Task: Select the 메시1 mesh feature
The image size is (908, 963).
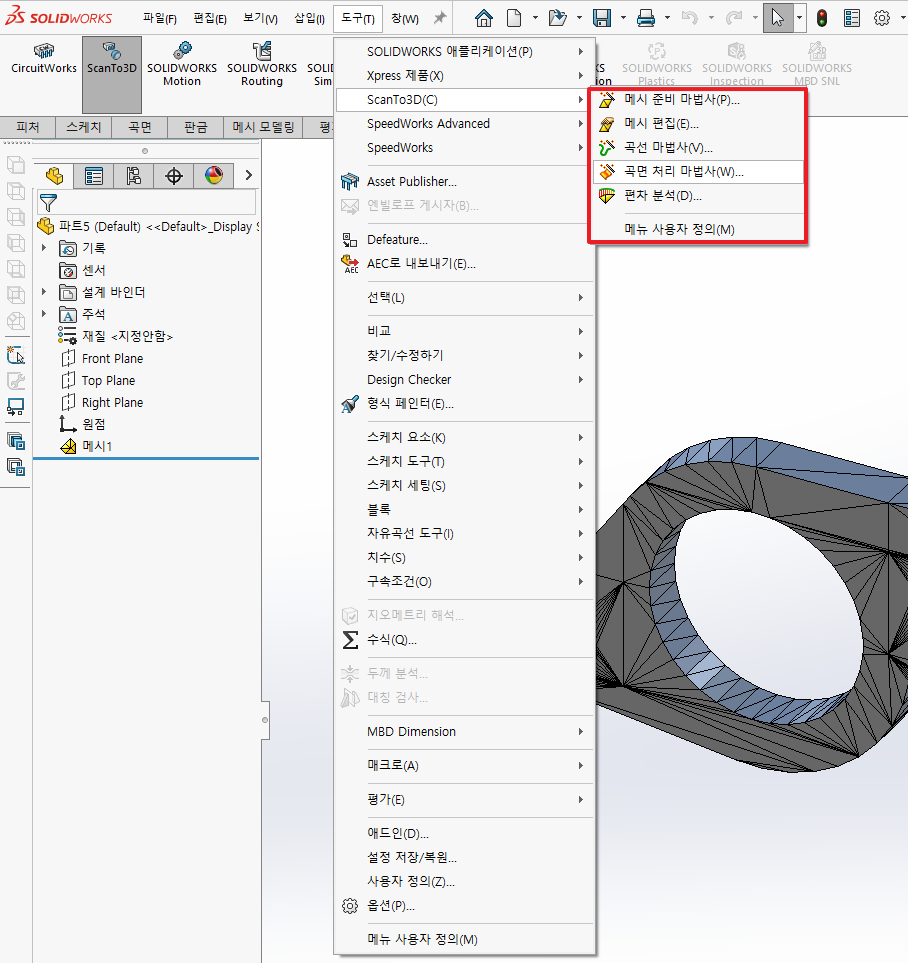Action: [x=87, y=446]
